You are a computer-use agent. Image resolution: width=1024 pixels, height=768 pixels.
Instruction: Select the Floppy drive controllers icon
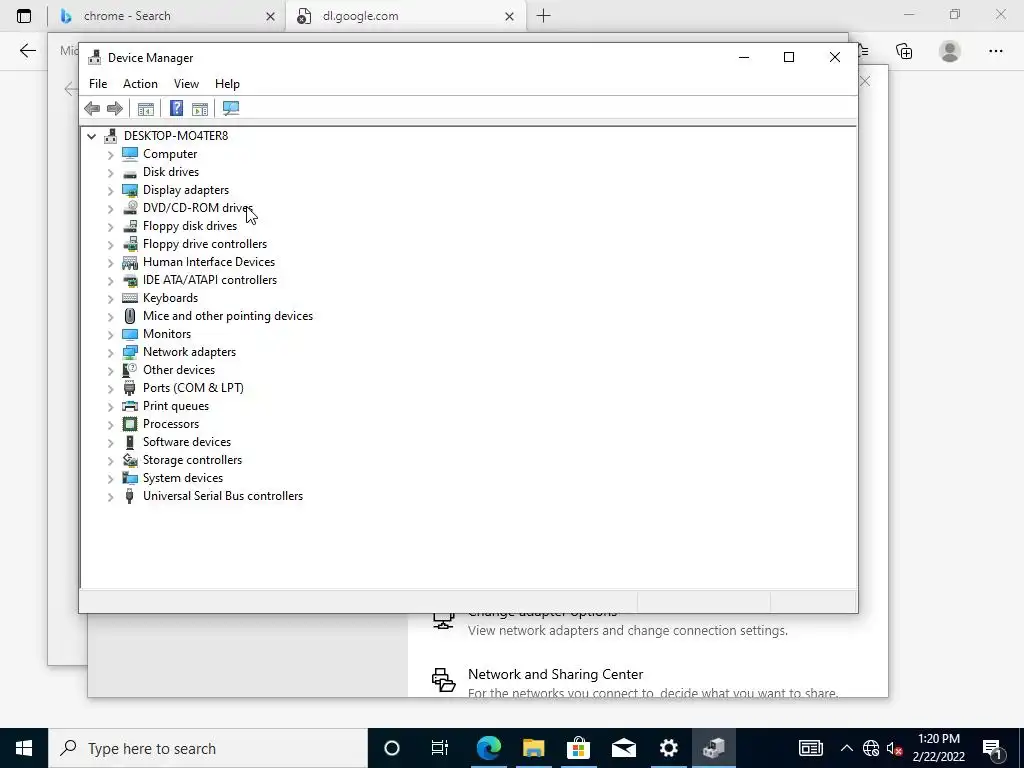click(x=130, y=244)
